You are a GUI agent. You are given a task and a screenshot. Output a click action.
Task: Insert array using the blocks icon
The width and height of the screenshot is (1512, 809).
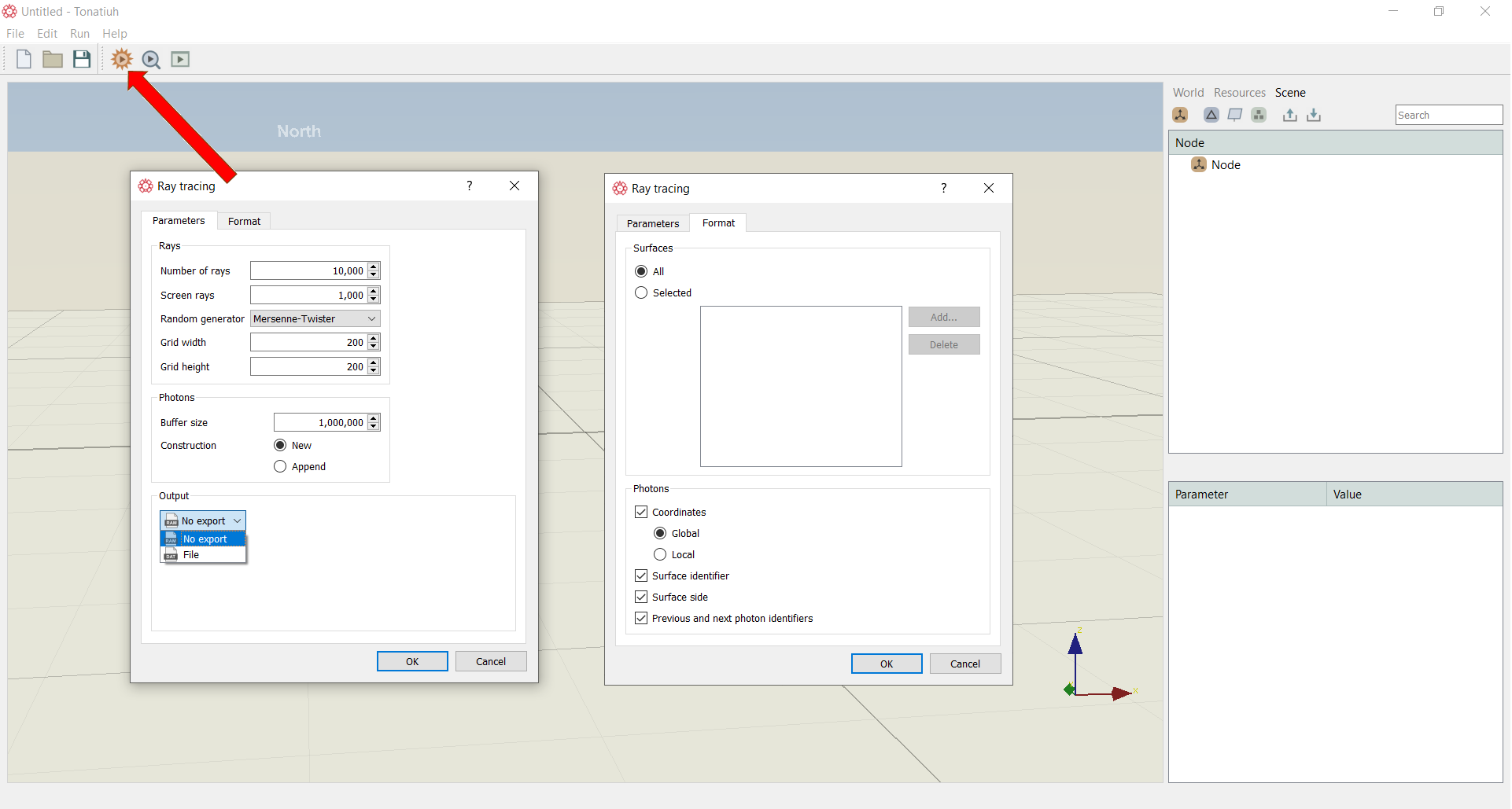click(1259, 115)
